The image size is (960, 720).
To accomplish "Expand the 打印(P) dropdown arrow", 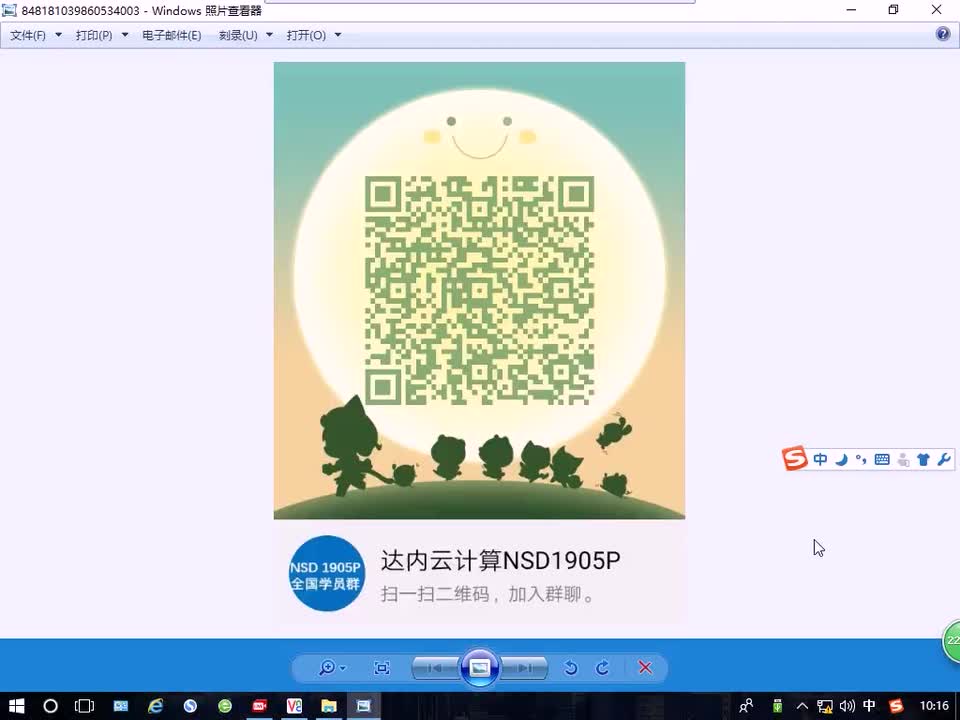I will tap(125, 35).
